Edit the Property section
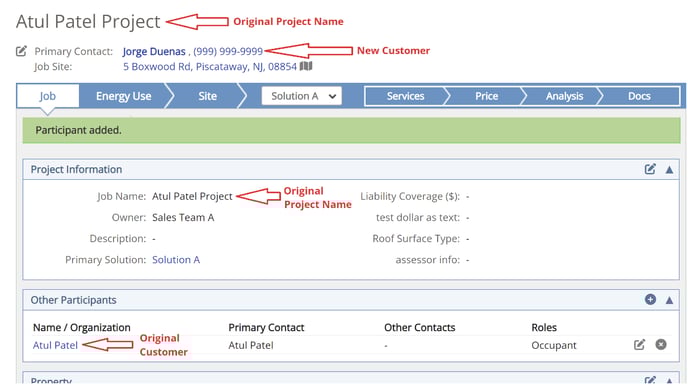The height and width of the screenshot is (389, 688). [x=650, y=380]
